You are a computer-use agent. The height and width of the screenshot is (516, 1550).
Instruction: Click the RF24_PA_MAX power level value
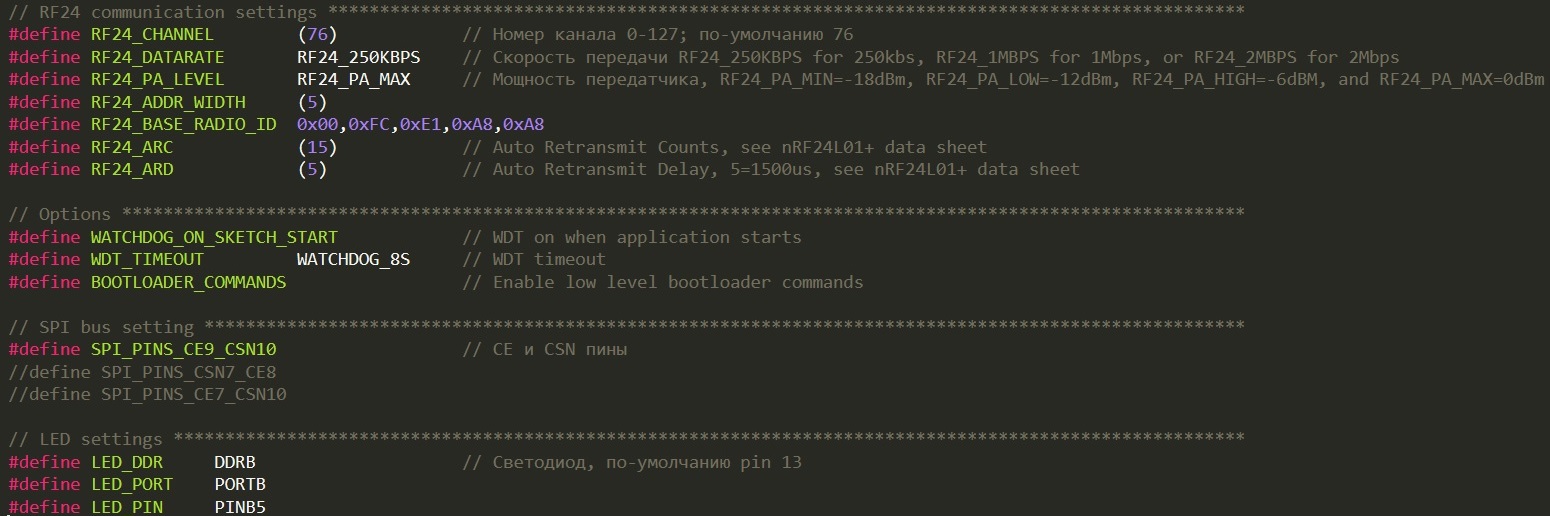[353, 79]
